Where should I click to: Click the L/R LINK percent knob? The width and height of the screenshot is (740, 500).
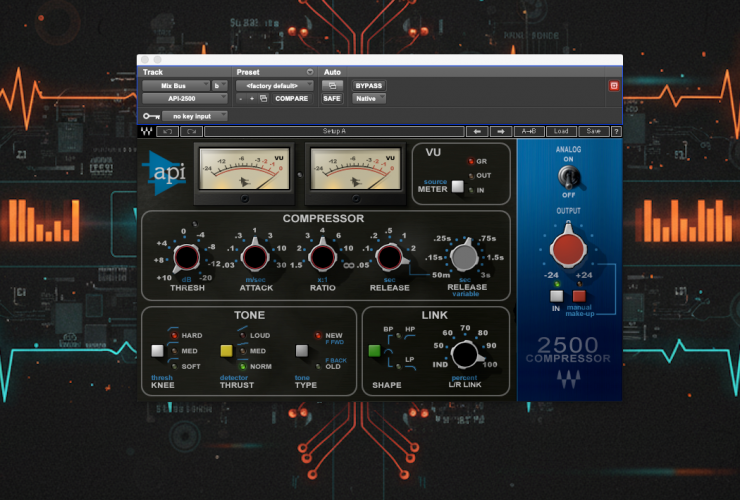465,355
